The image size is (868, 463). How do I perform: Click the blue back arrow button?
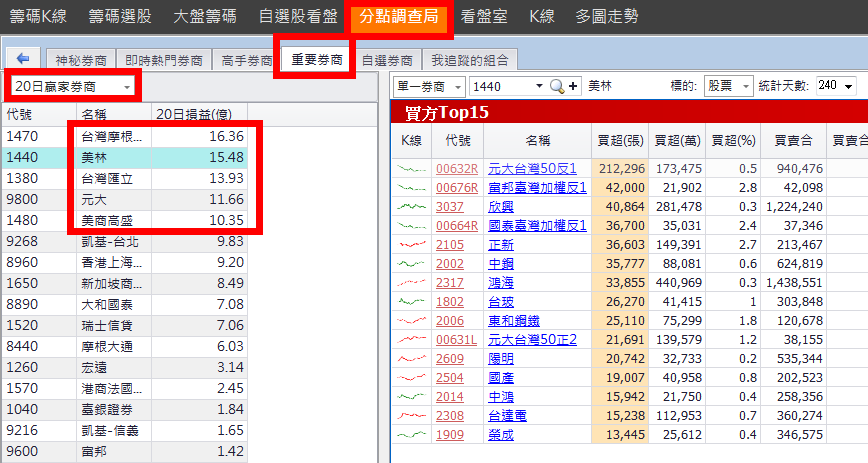[x=22, y=59]
